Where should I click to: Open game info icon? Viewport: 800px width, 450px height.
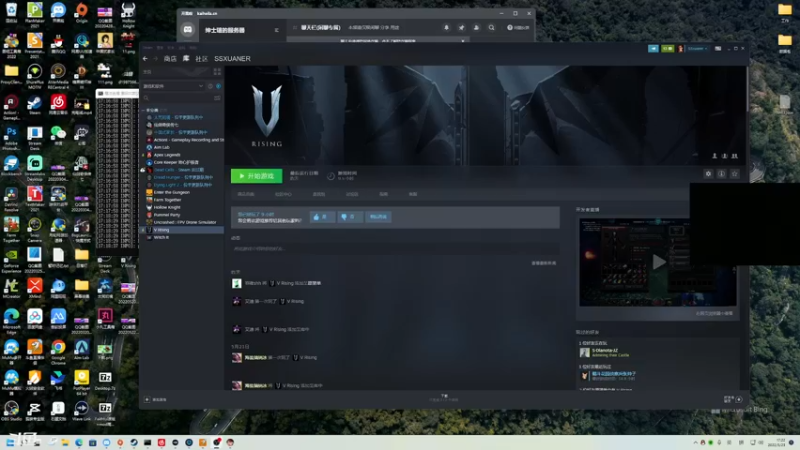point(721,174)
